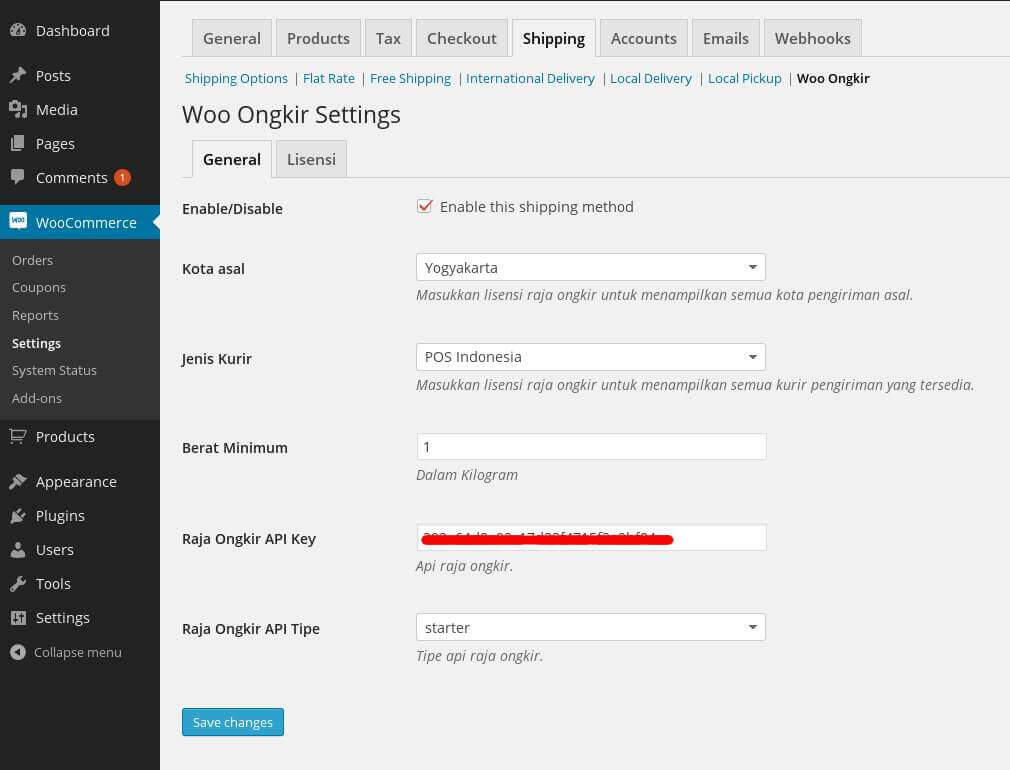Switch to the Products settings tab
This screenshot has width=1010, height=770.
pos(318,39)
